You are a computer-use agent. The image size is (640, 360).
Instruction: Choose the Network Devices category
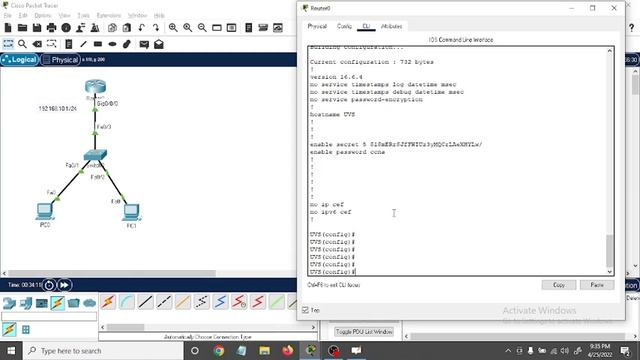pos(9,303)
